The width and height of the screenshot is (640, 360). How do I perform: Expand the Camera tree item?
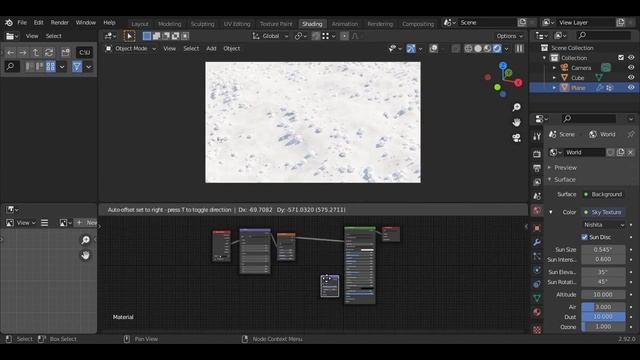[x=554, y=68]
